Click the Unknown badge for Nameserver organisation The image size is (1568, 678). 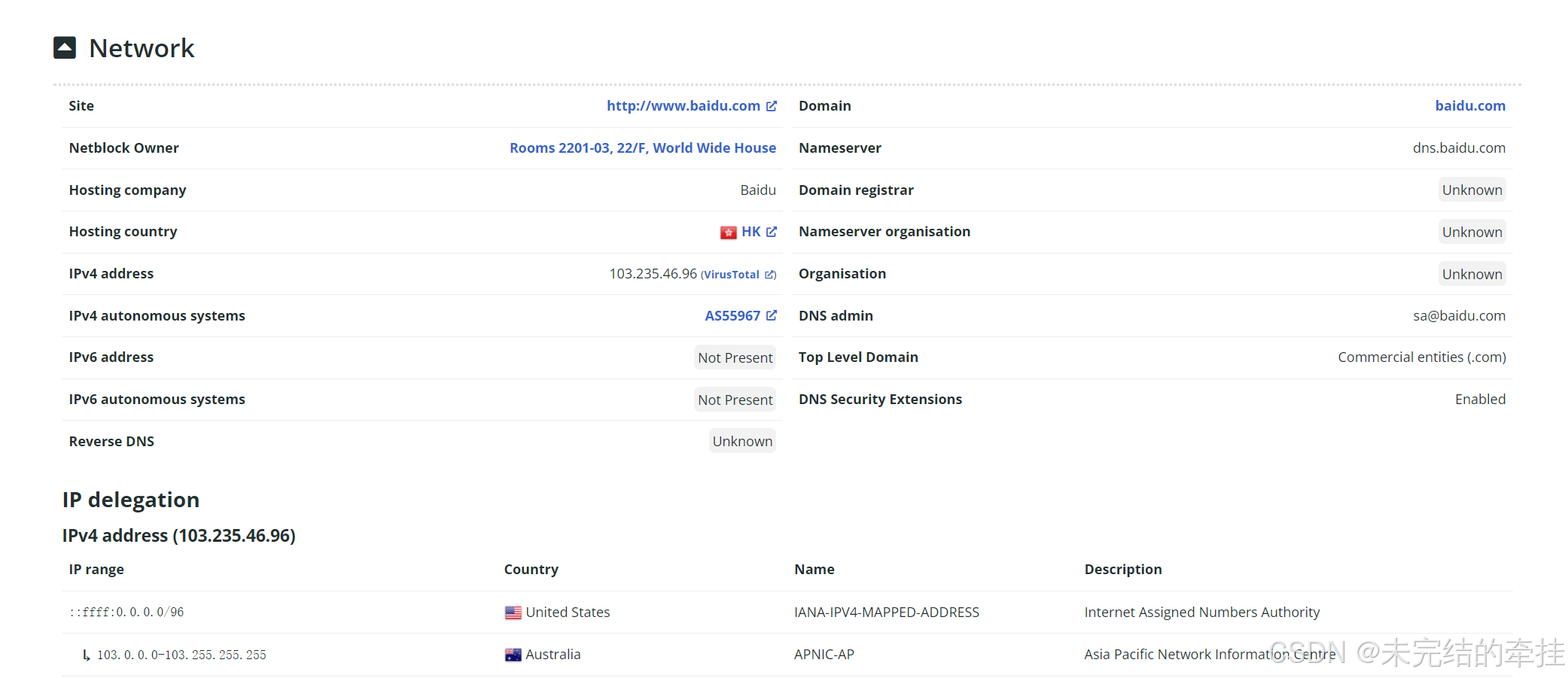coord(1472,233)
